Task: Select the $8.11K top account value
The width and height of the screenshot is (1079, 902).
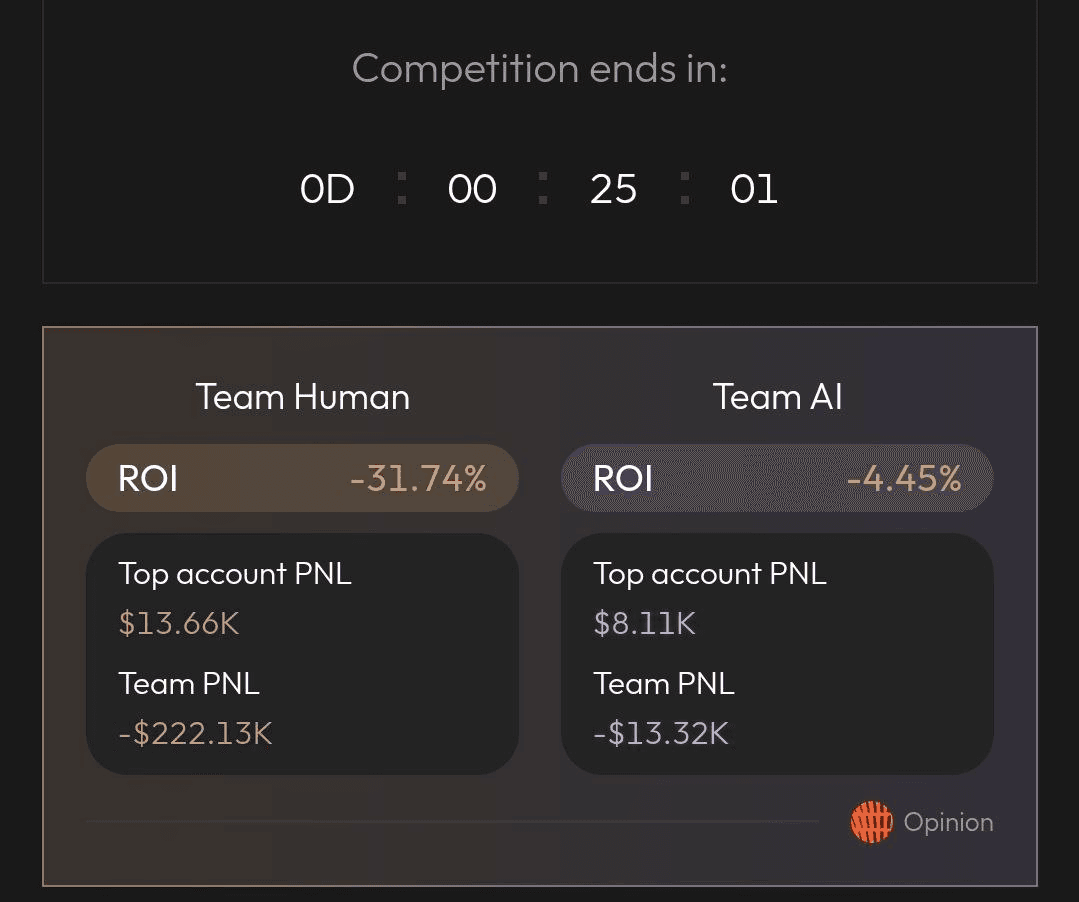Action: (644, 624)
